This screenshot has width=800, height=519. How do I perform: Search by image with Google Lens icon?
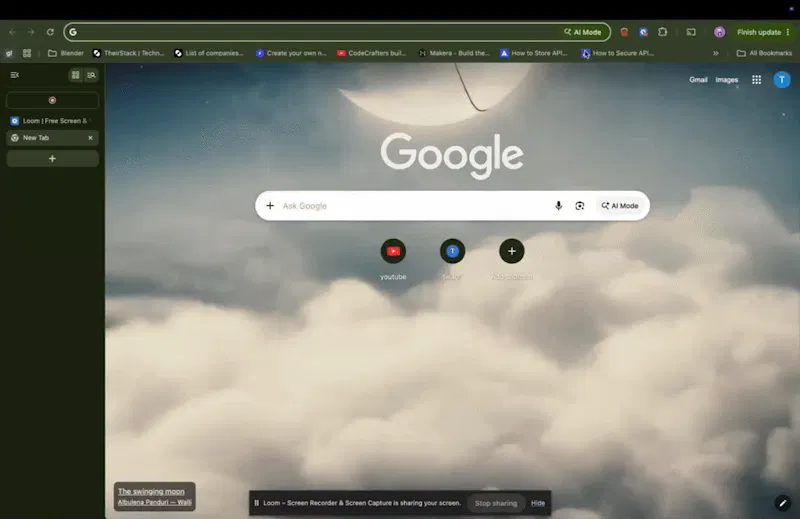(580, 206)
